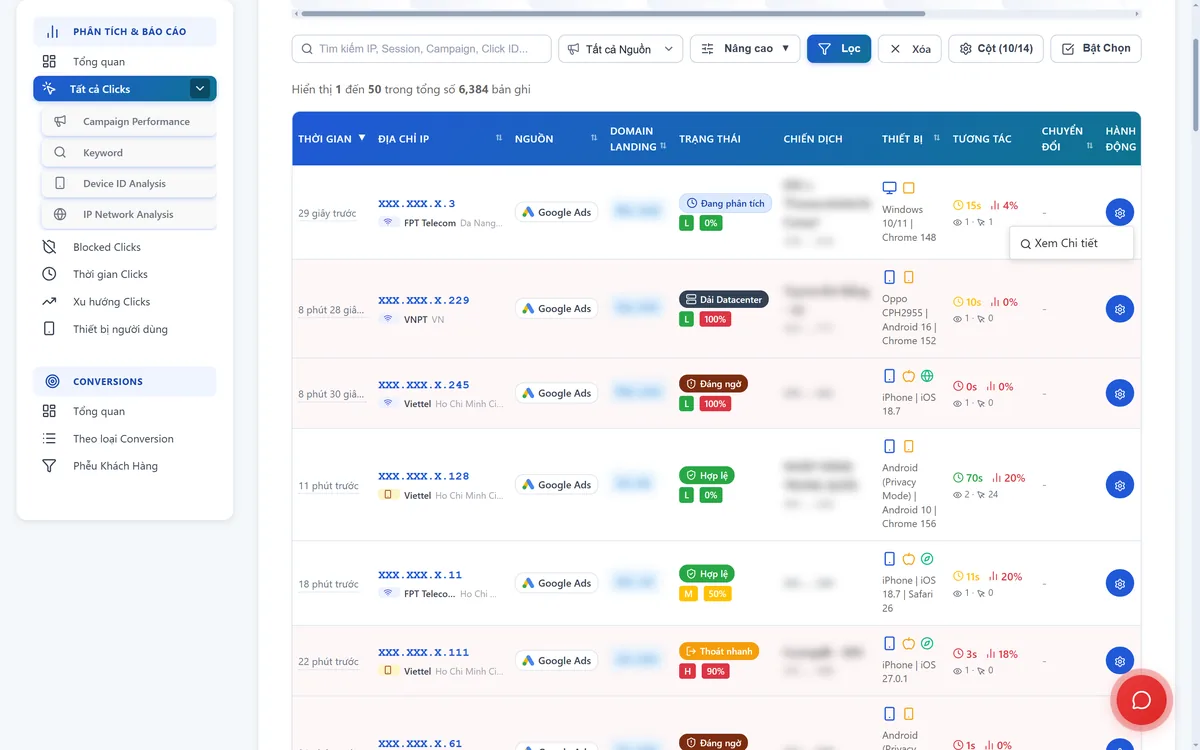Click the globe icon in XXX.XXX.X.245 row

(927, 376)
